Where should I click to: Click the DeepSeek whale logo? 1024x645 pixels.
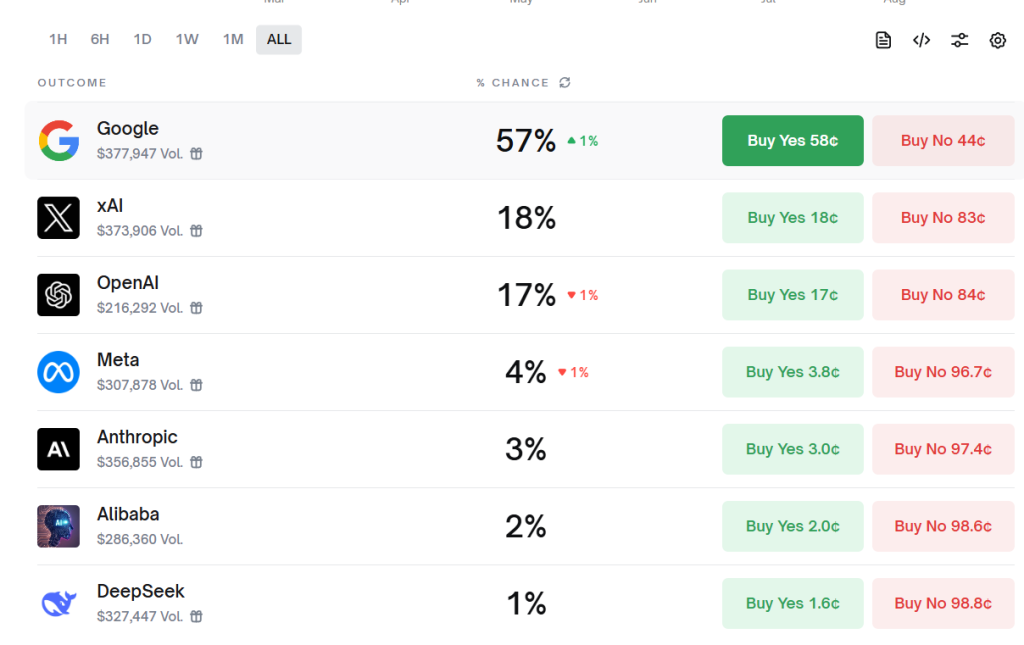pyautogui.click(x=58, y=603)
